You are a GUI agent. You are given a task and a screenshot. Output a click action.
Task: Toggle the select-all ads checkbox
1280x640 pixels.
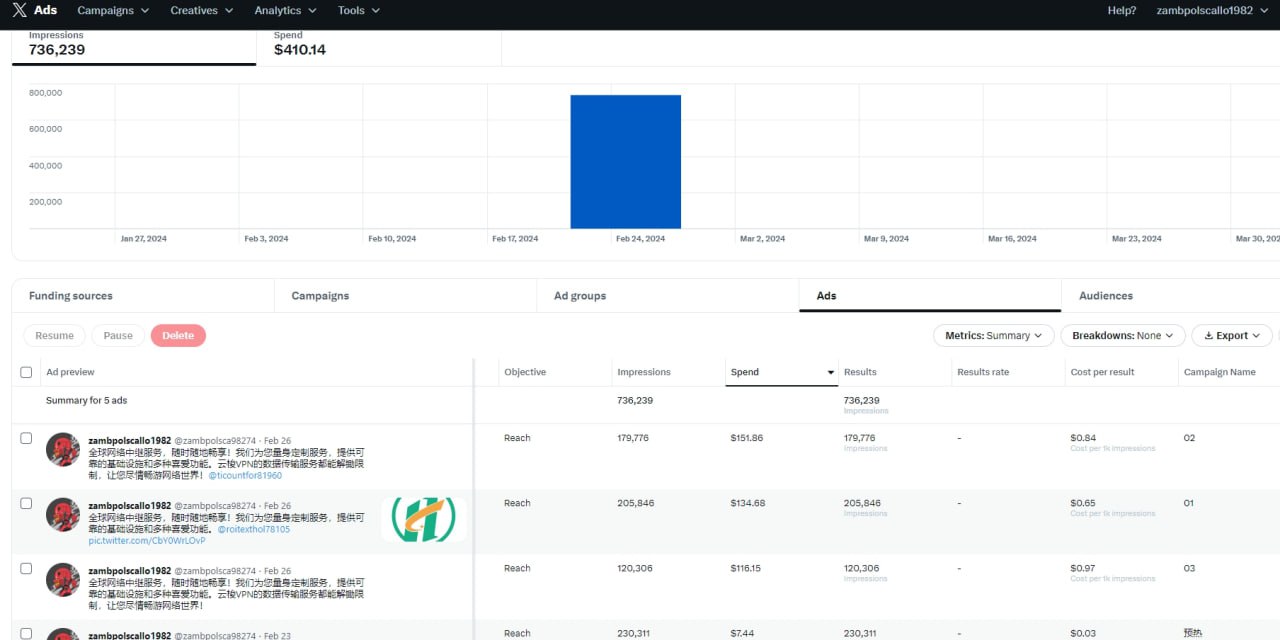pyautogui.click(x=26, y=372)
